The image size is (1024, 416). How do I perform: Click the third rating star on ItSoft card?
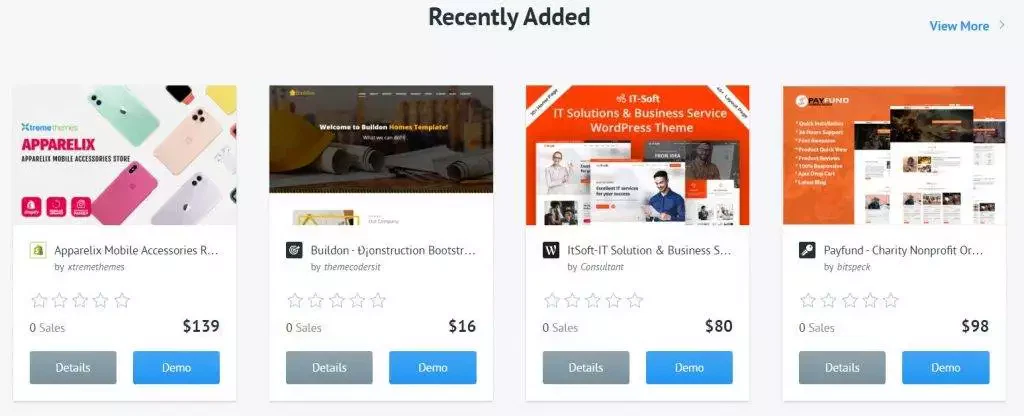pos(593,300)
